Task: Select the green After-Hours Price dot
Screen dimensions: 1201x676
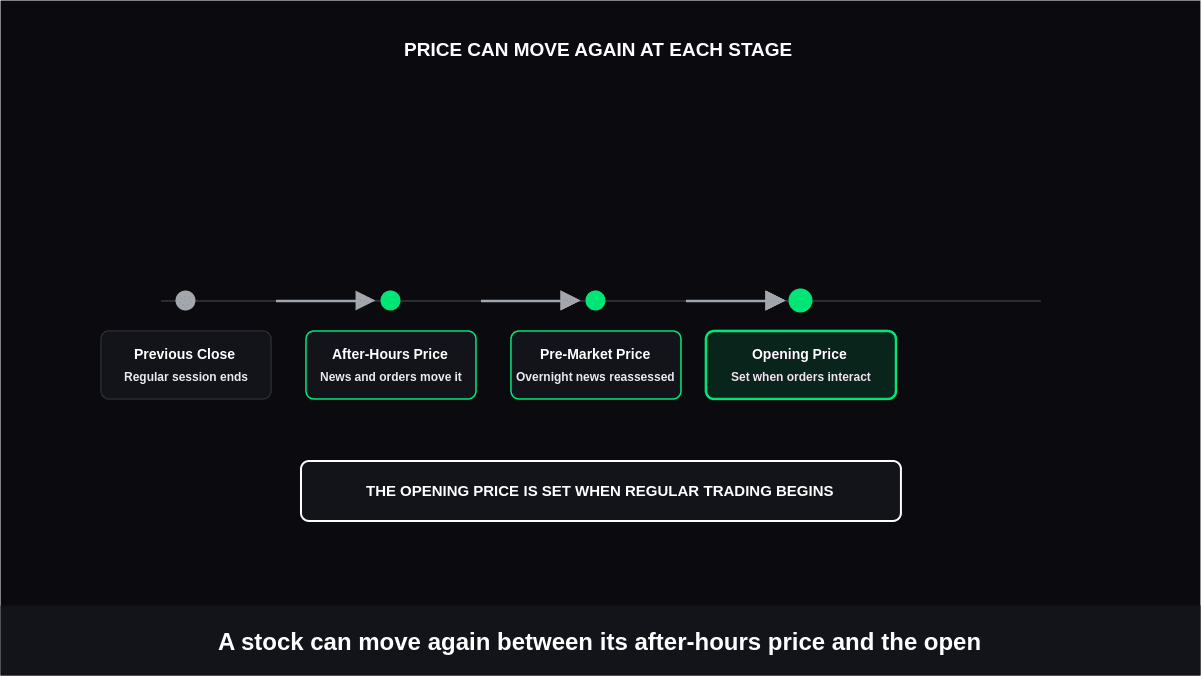Action: [x=390, y=300]
